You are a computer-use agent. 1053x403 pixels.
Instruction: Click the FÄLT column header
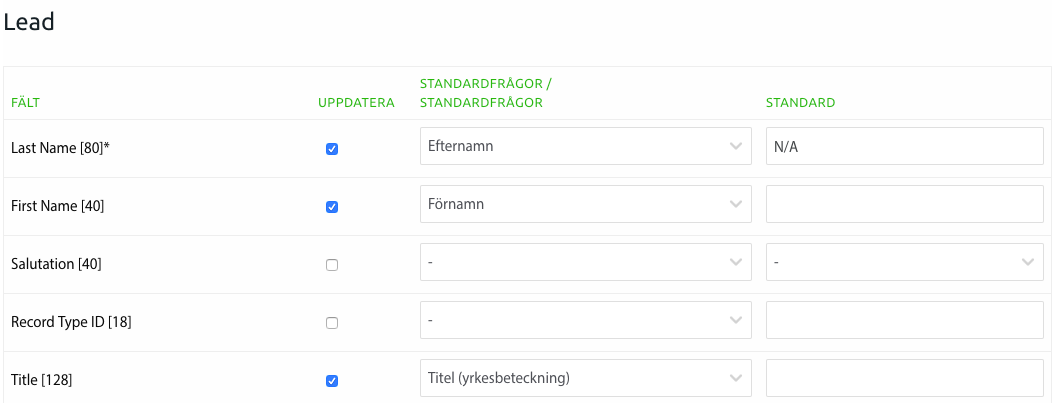pos(25,103)
